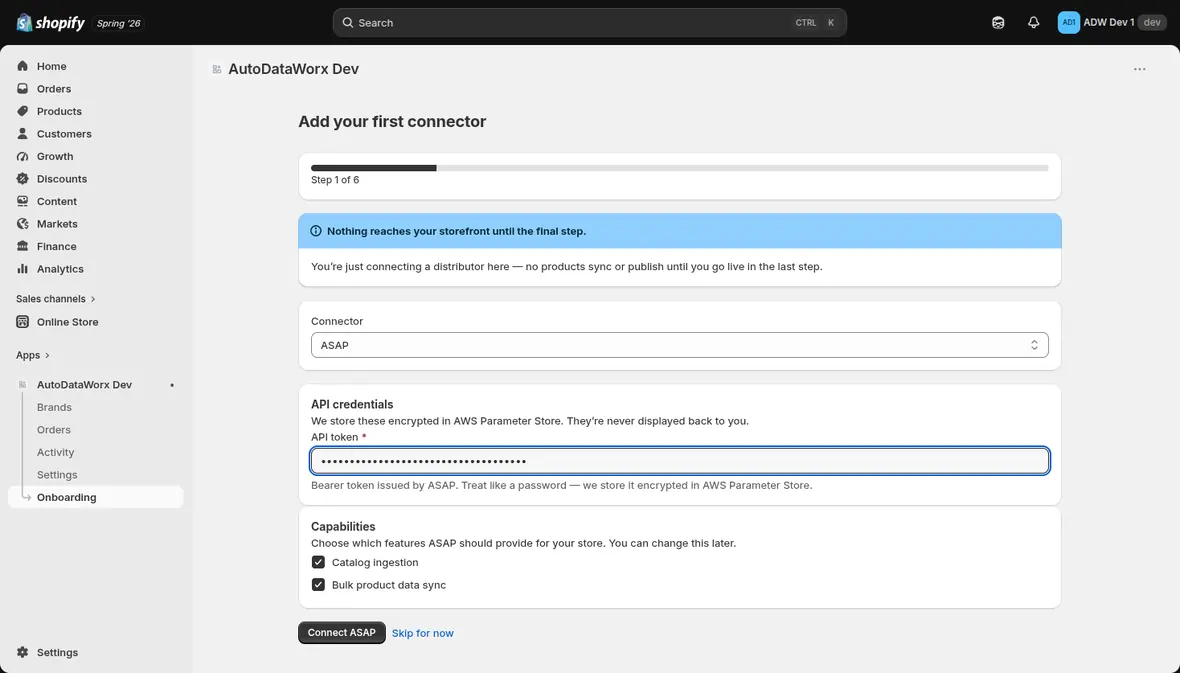Click the dev badge beside ADW Dev 1
Image resolution: width=1180 pixels, height=673 pixels.
[x=1152, y=23]
